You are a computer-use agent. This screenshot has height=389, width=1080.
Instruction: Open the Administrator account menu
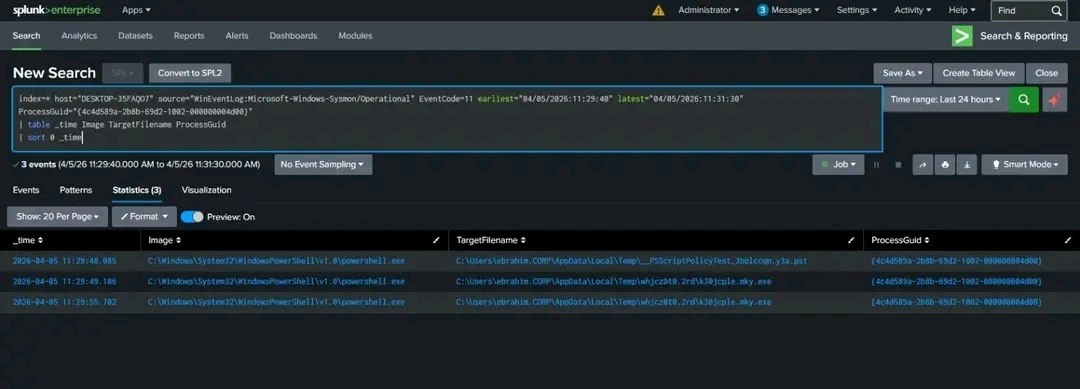coord(708,10)
